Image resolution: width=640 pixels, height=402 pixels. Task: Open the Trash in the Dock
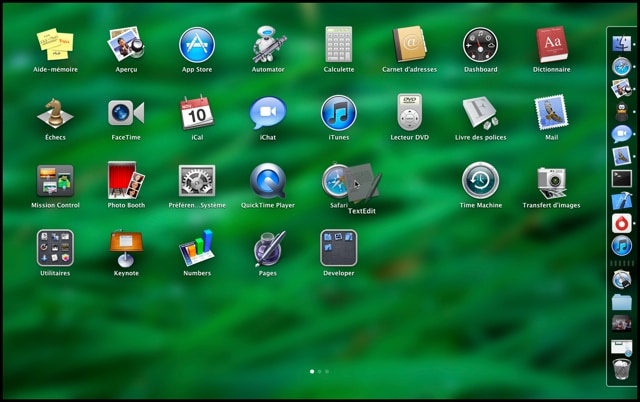pyautogui.click(x=622, y=369)
